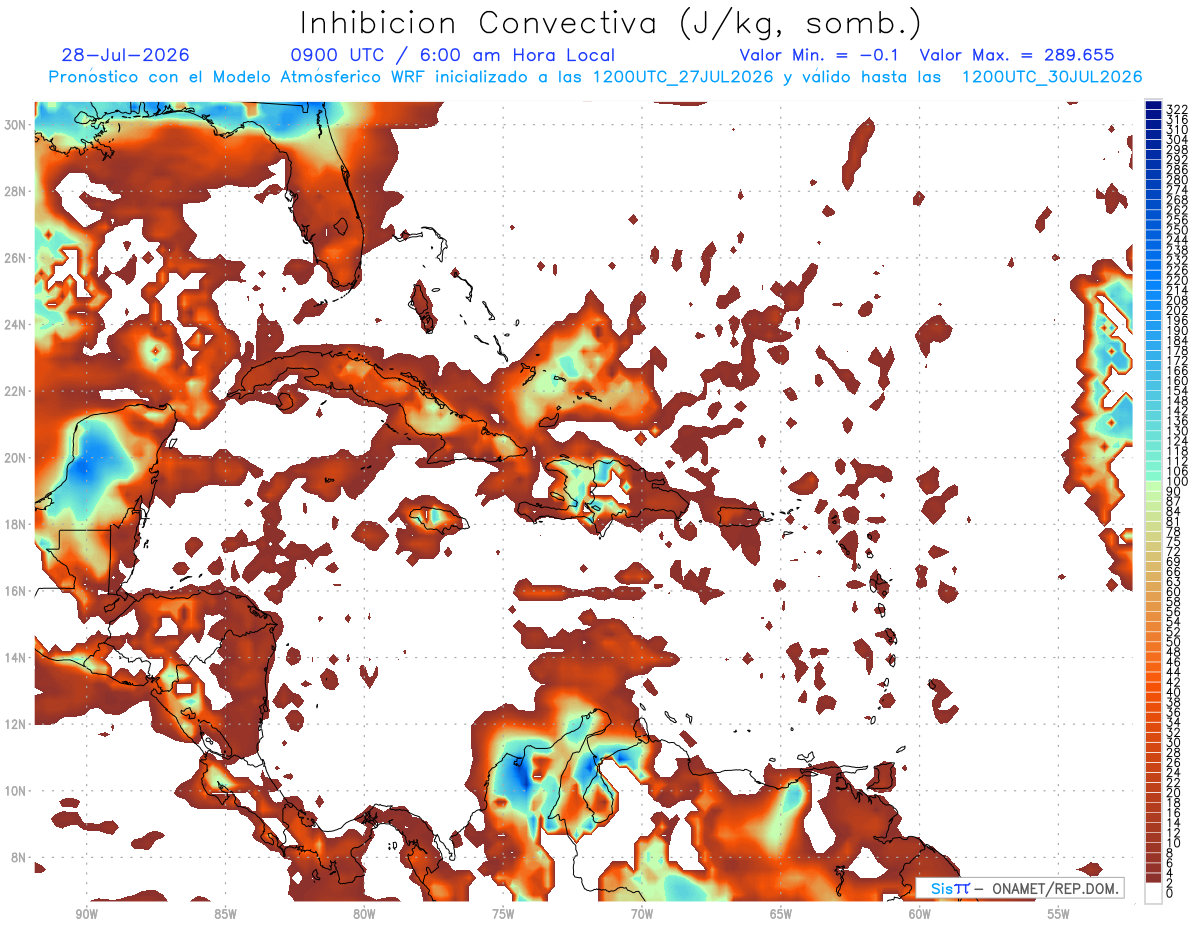Click the legend value 322
The width and height of the screenshot is (1200, 927).
click(x=1176, y=109)
